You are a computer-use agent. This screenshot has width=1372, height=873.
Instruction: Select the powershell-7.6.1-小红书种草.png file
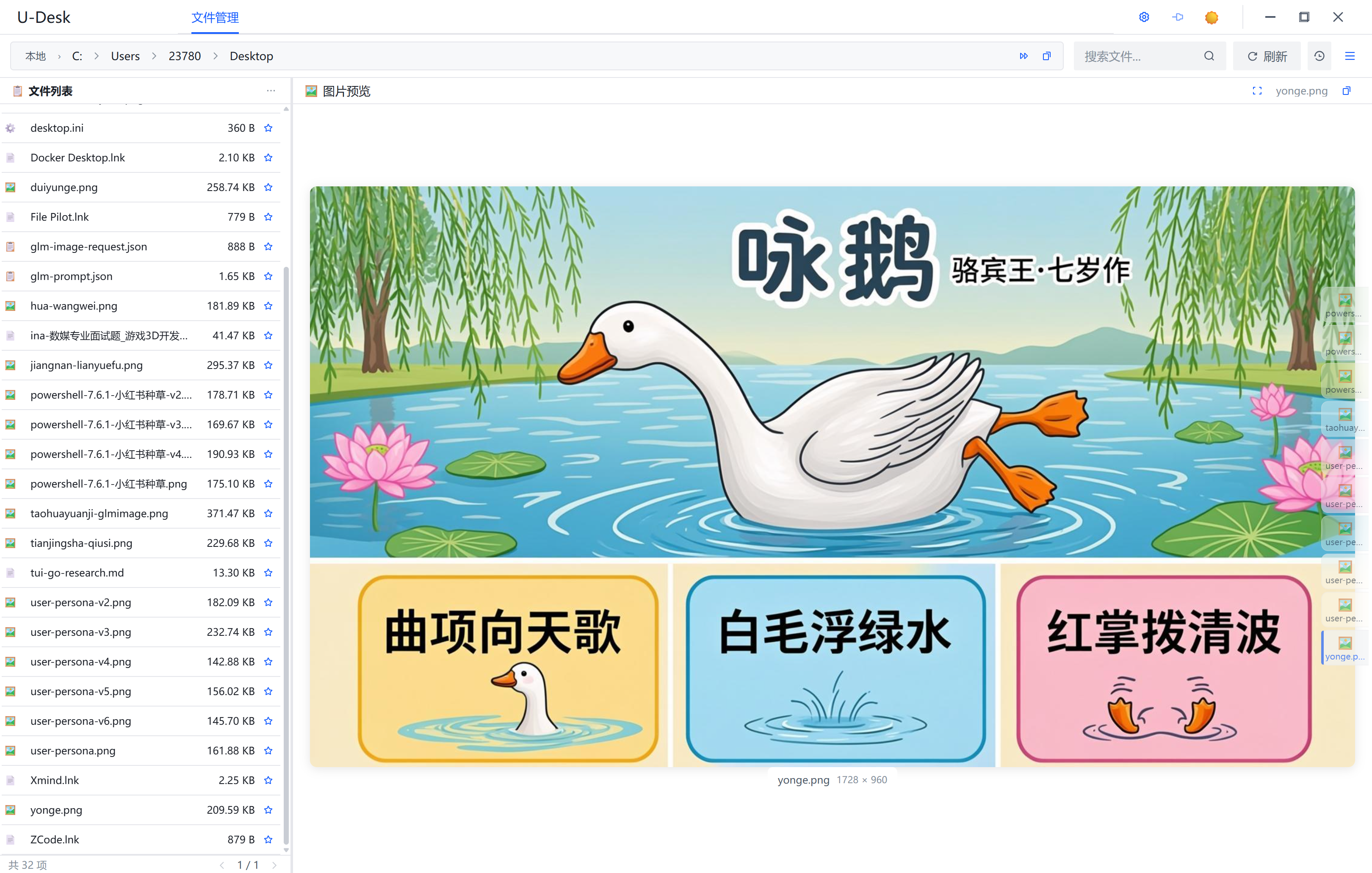[141, 483]
